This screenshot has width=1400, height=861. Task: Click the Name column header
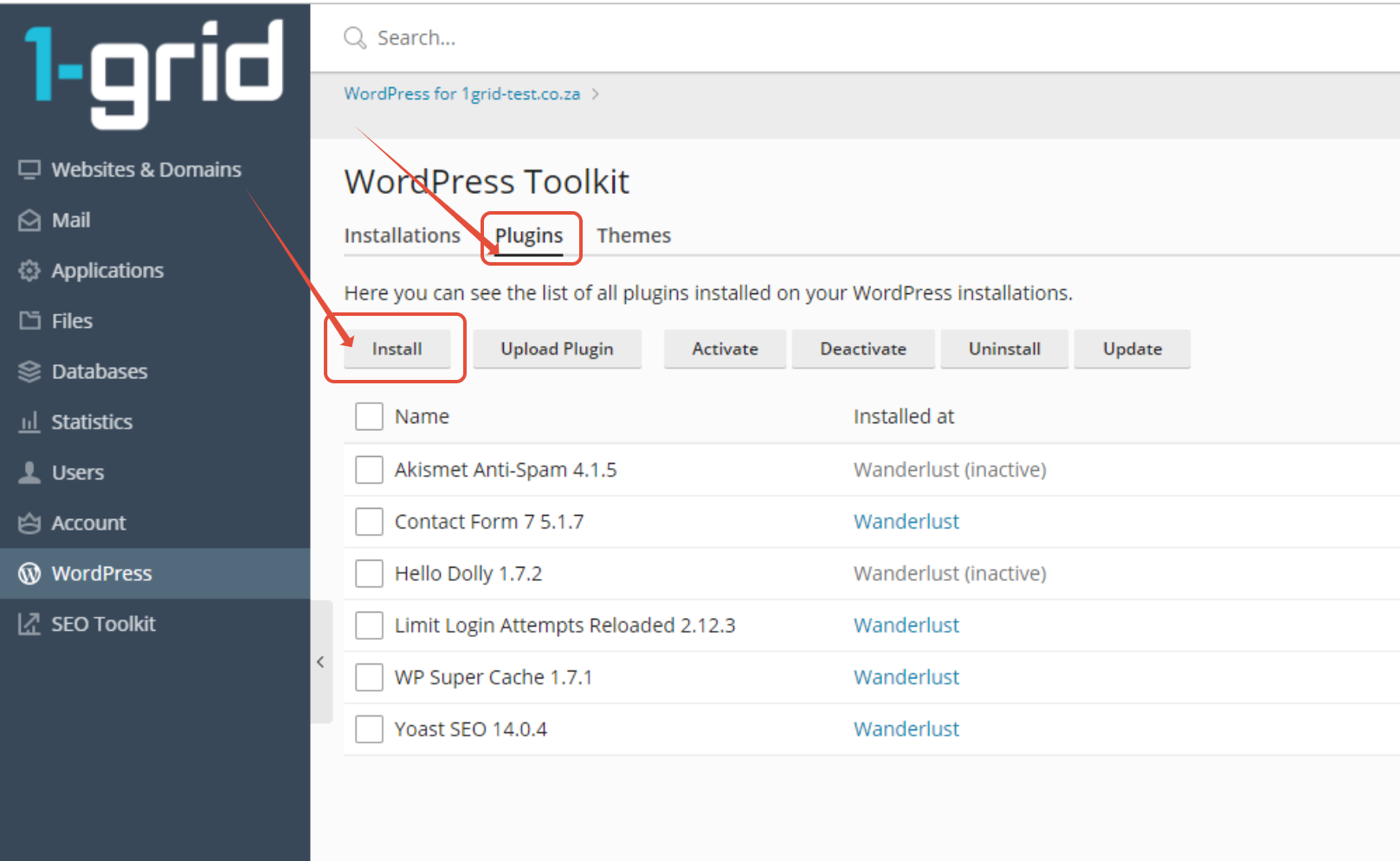[422, 416]
